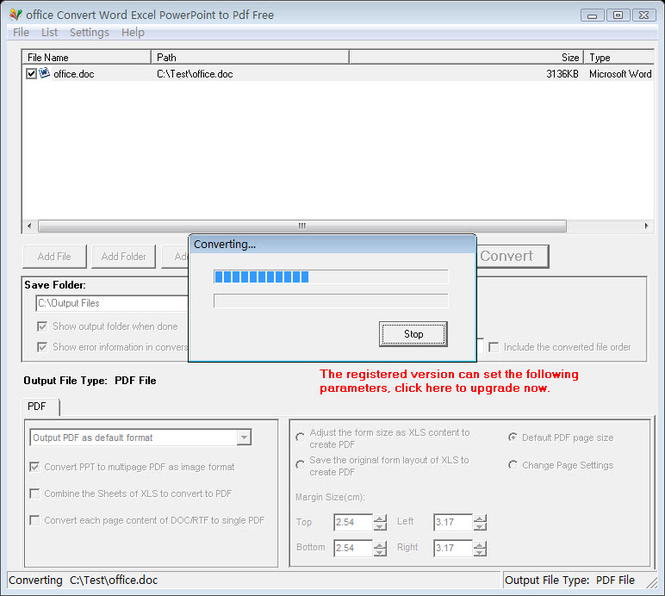Open the Help menu

point(133,32)
